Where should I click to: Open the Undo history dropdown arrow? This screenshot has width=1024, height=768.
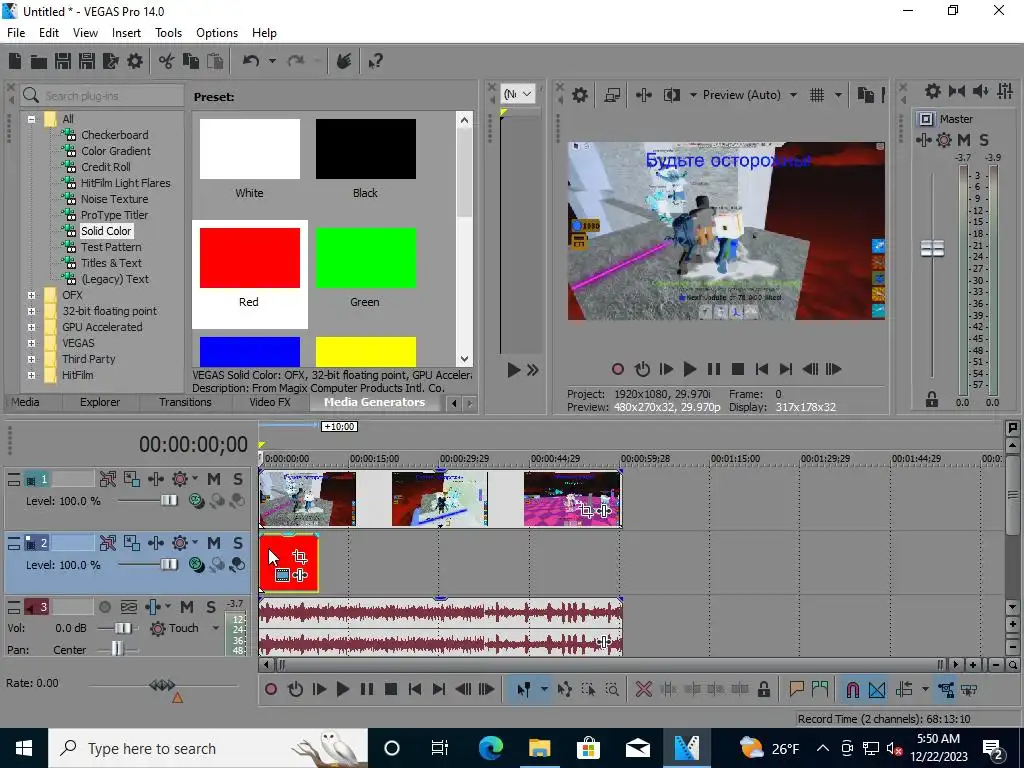[272, 61]
